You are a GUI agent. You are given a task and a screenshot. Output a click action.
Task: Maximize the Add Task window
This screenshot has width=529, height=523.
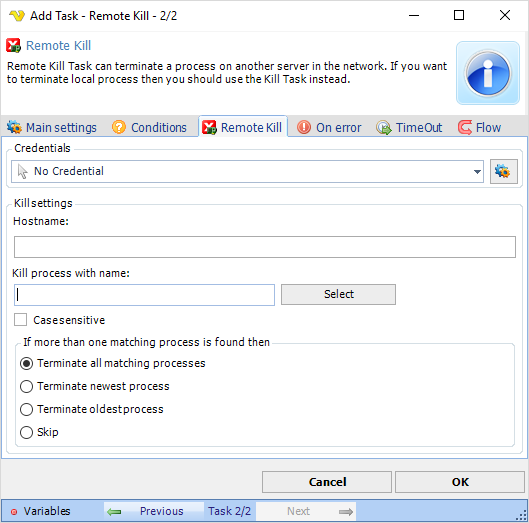[x=459, y=16]
